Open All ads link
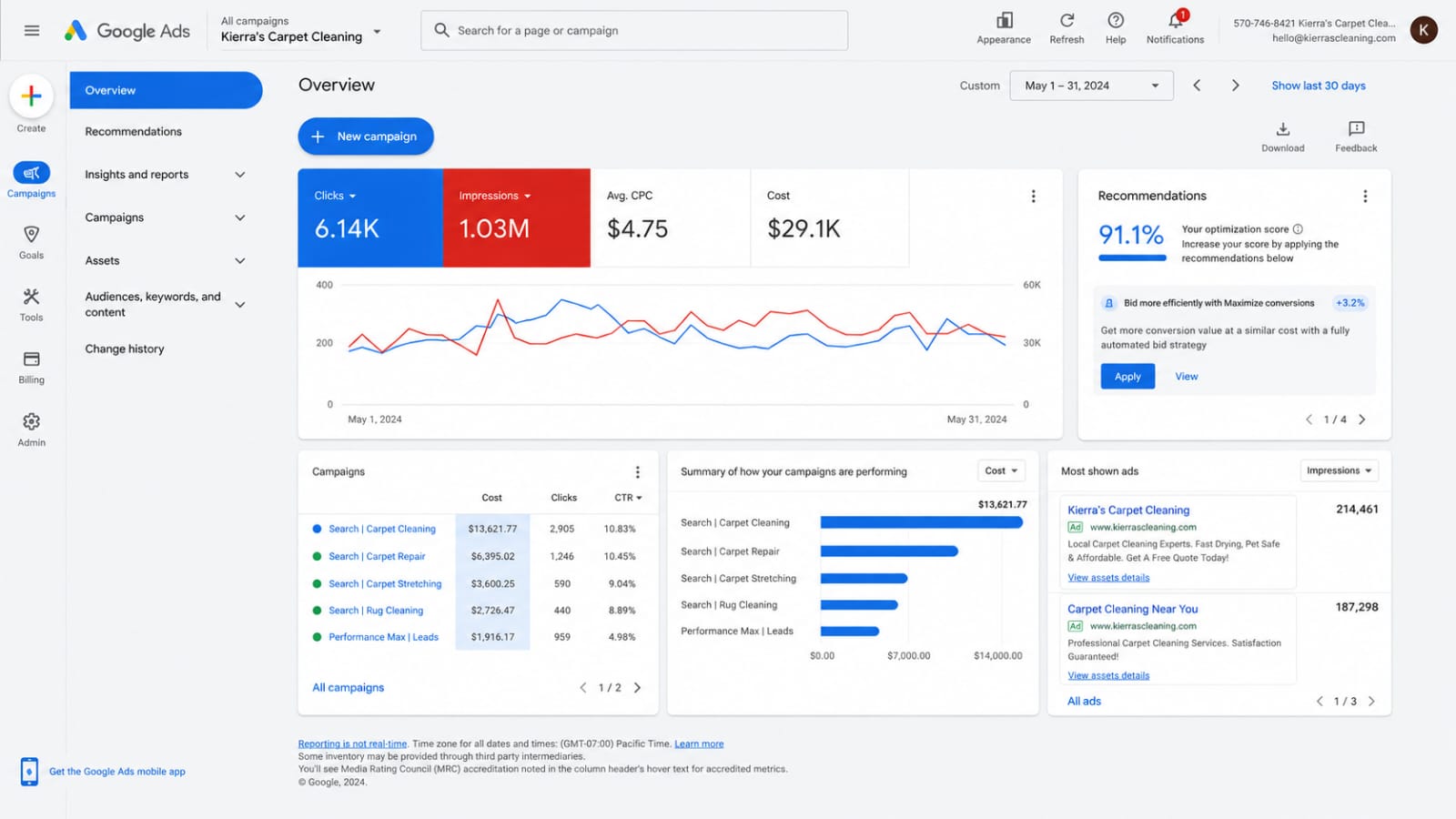Screen dimensions: 1456x819 coord(1084,702)
